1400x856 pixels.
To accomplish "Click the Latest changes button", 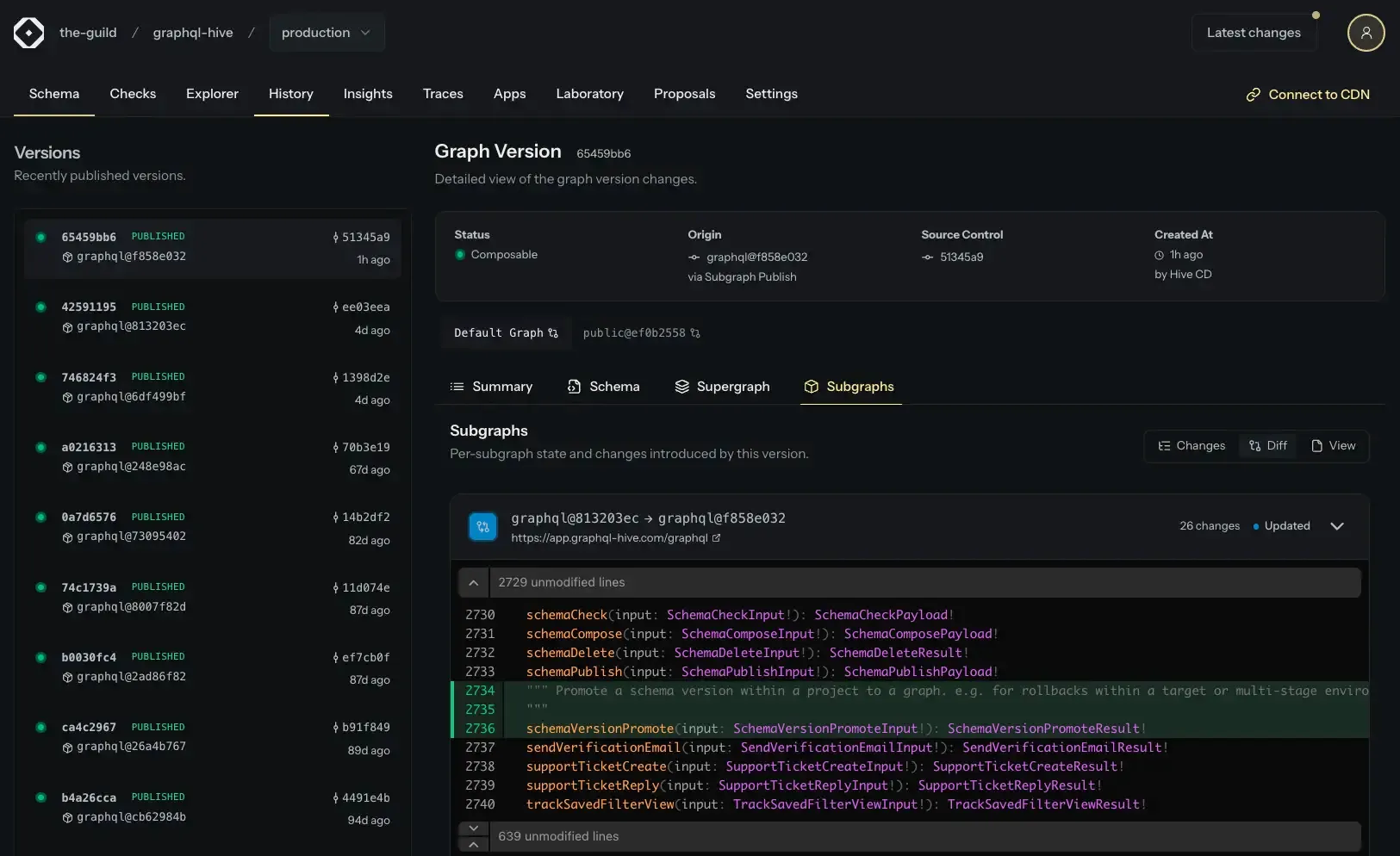I will click(x=1254, y=33).
